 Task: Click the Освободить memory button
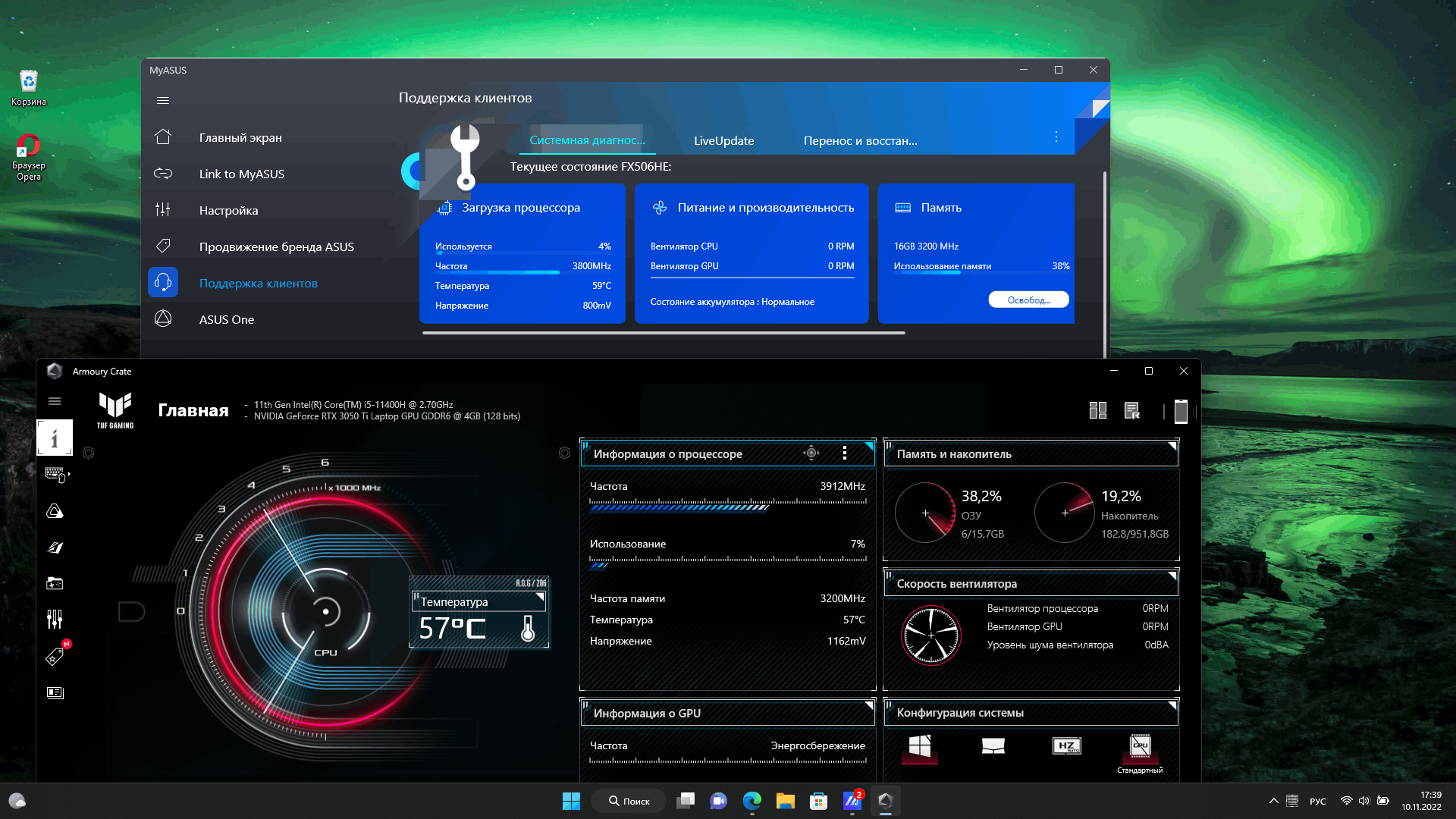[x=1029, y=300]
